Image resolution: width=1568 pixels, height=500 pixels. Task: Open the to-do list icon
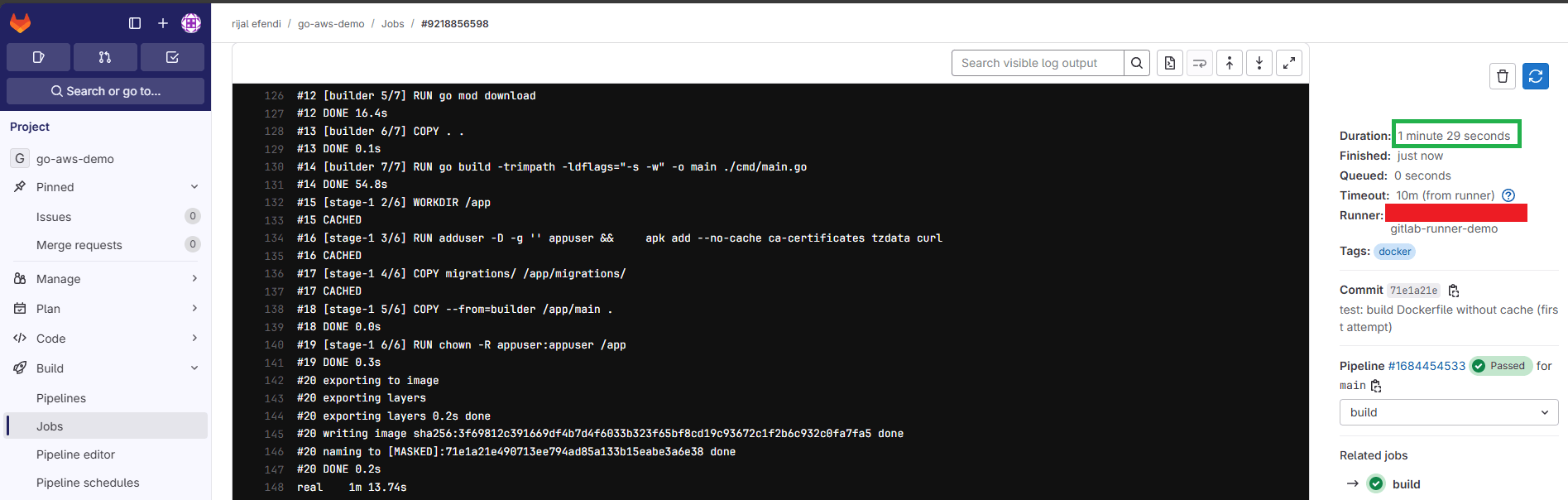[172, 57]
